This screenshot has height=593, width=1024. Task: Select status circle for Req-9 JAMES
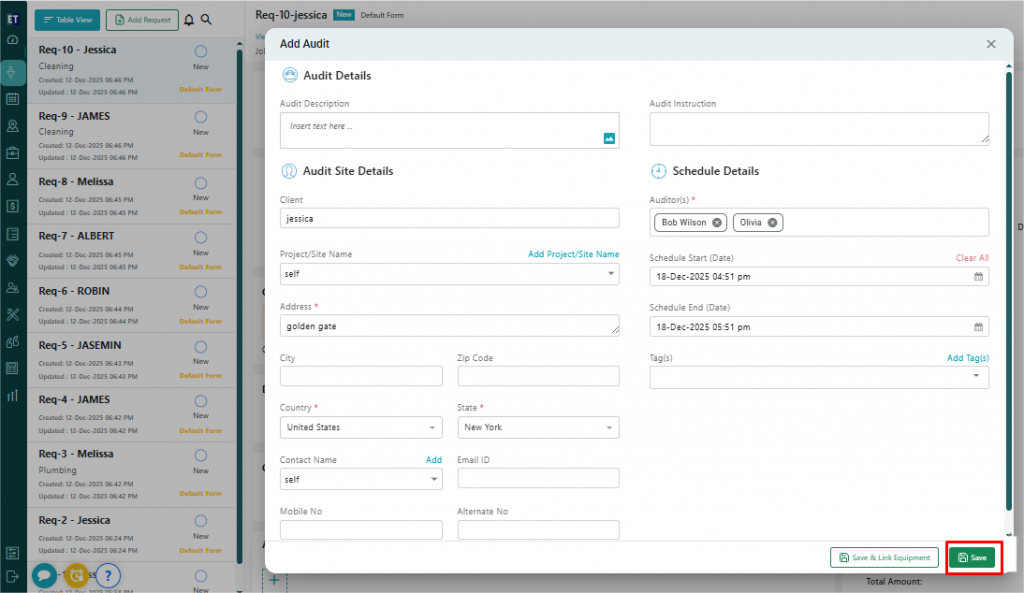(x=200, y=117)
